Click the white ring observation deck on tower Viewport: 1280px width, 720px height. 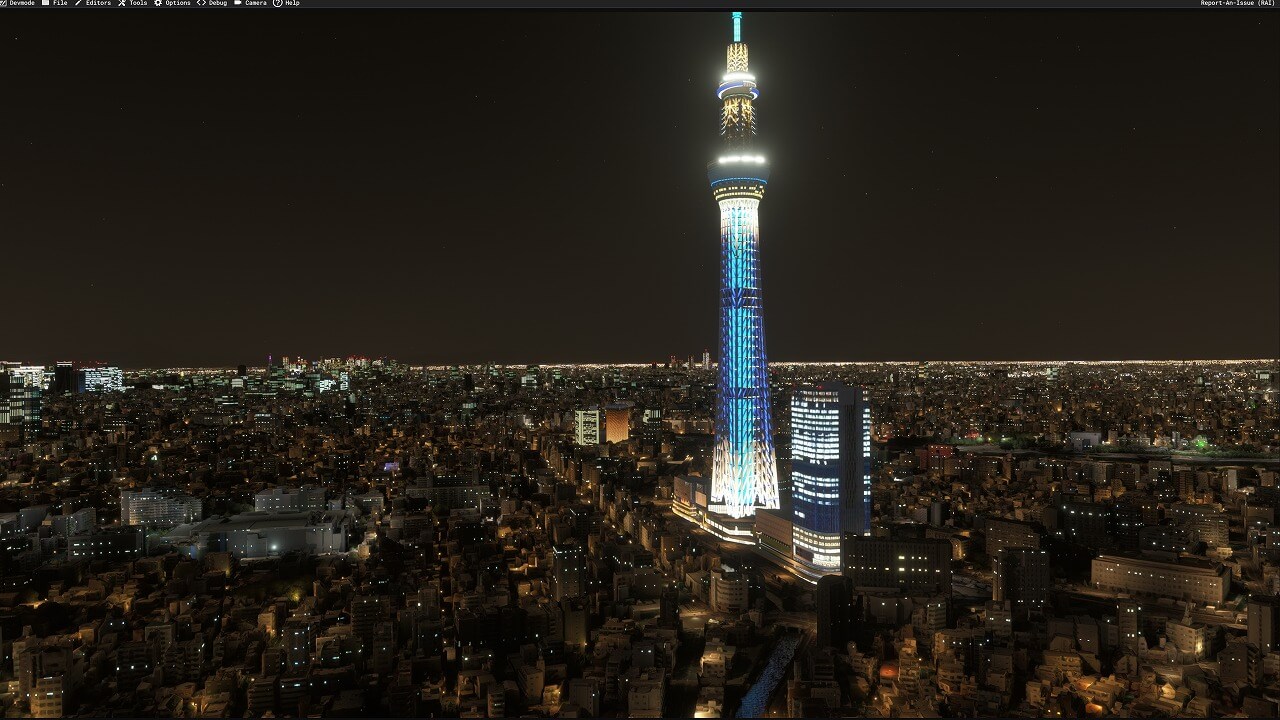[740, 160]
